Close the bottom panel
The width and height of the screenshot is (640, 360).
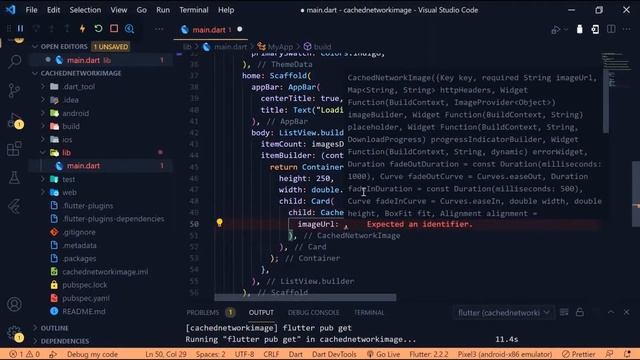click(627, 312)
